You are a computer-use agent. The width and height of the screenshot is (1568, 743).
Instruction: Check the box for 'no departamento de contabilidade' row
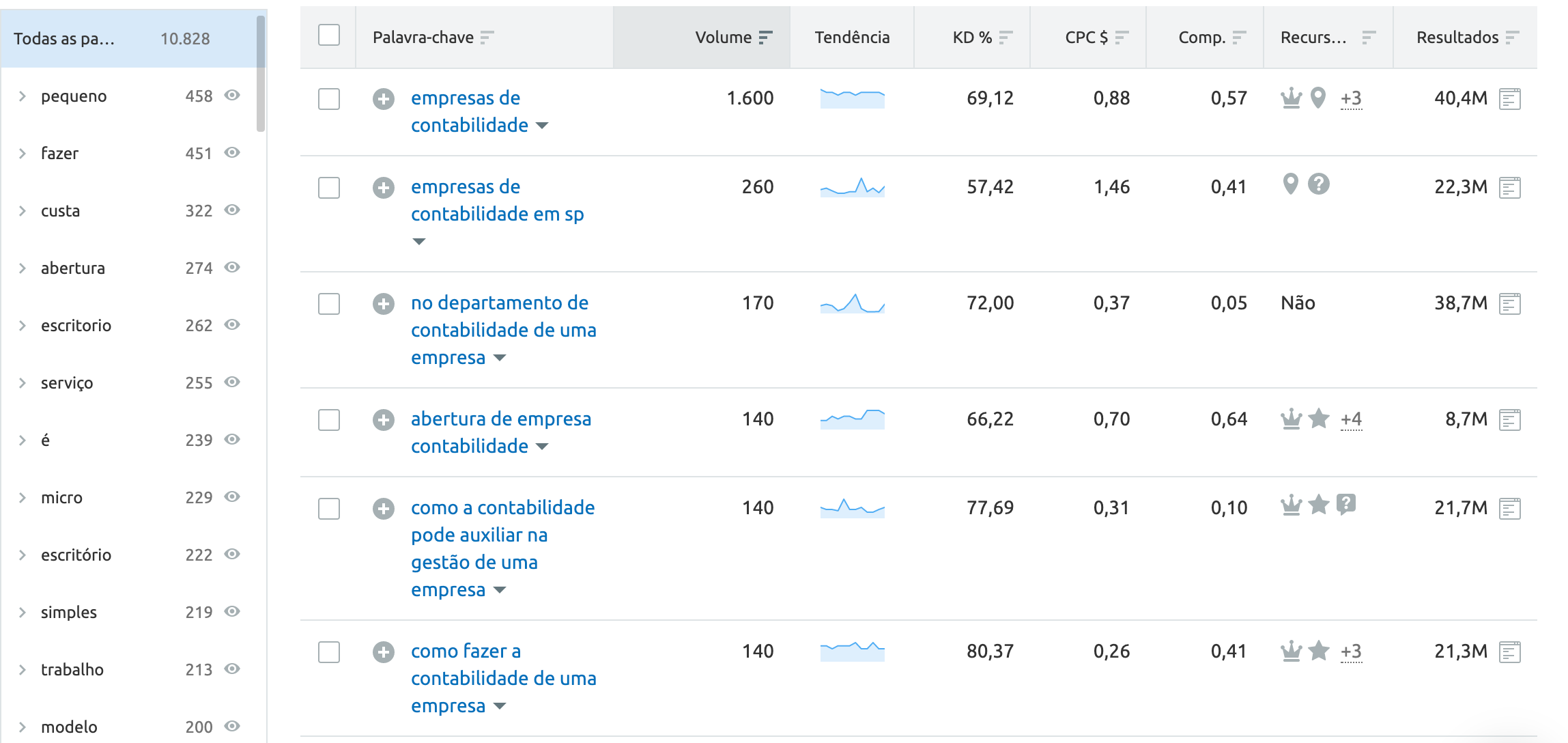[329, 304]
